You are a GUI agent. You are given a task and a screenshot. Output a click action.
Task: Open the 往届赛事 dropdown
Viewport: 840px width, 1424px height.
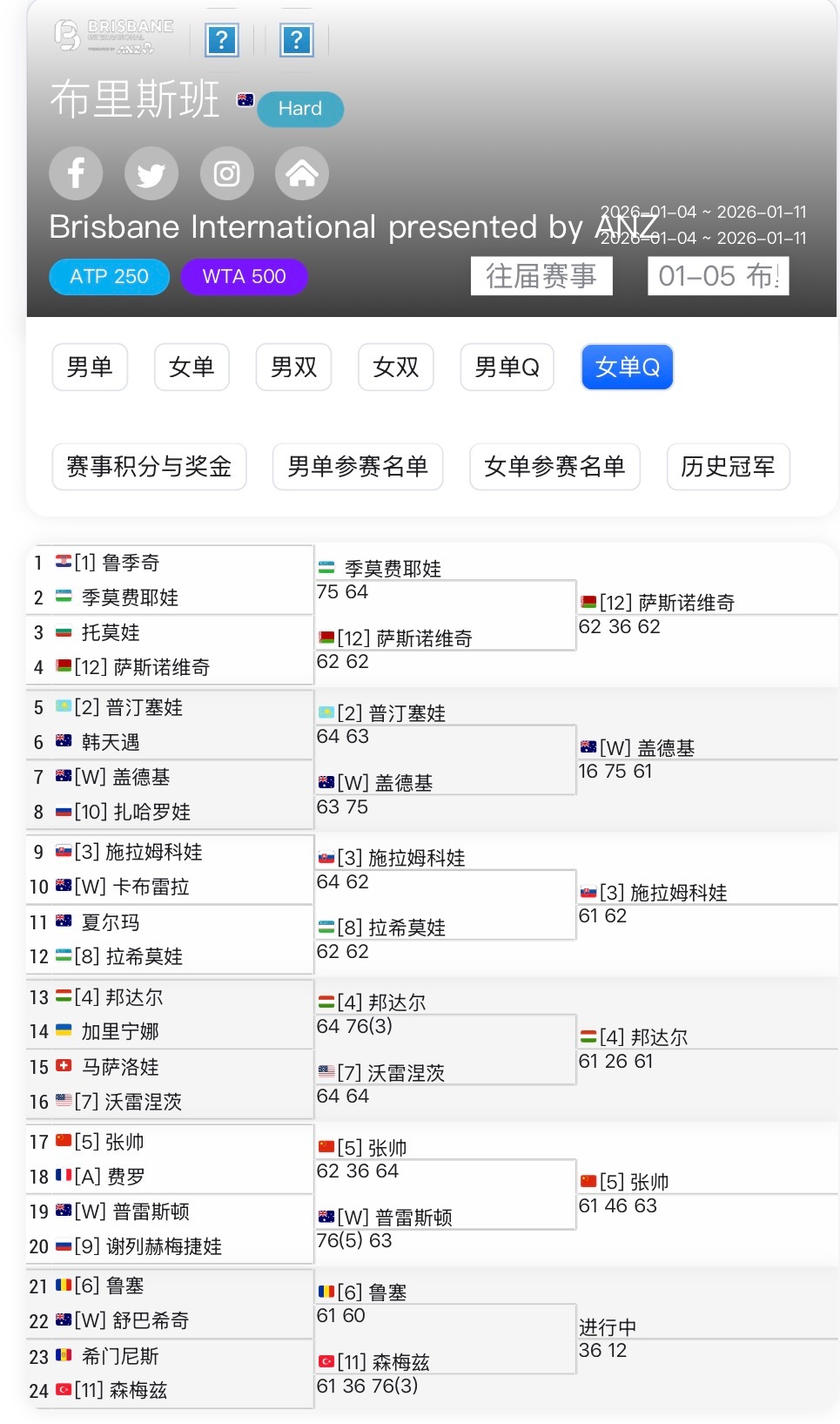click(541, 276)
